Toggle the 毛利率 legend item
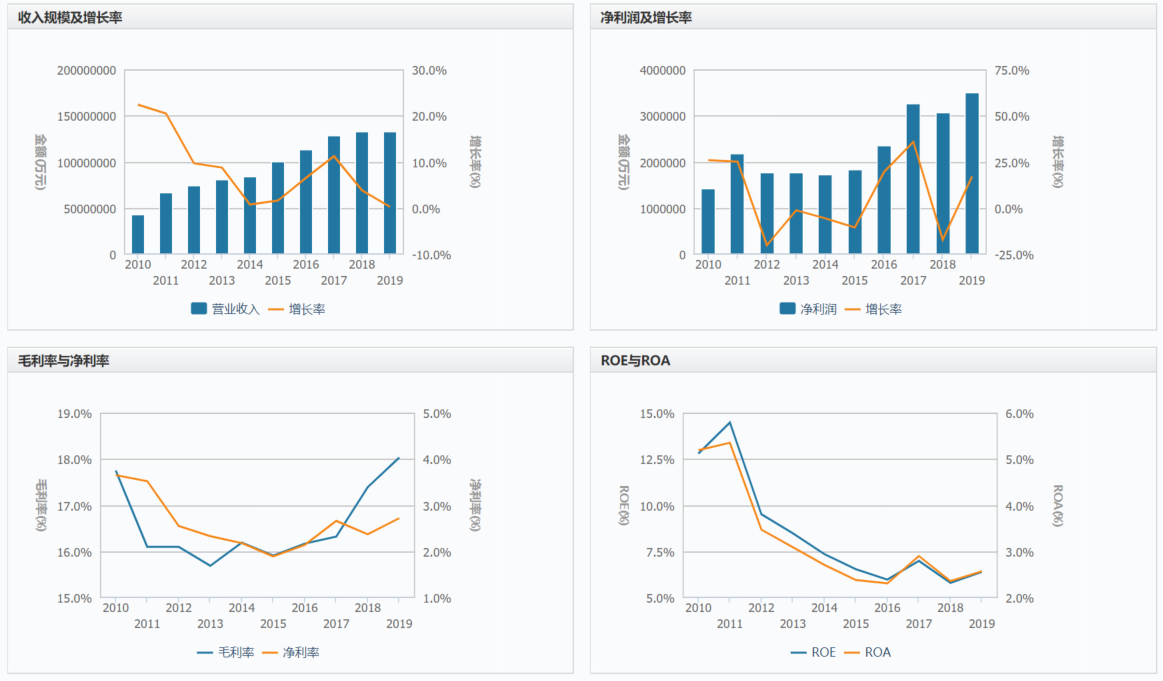Screen dimensions: 1163x681 (x=226, y=652)
